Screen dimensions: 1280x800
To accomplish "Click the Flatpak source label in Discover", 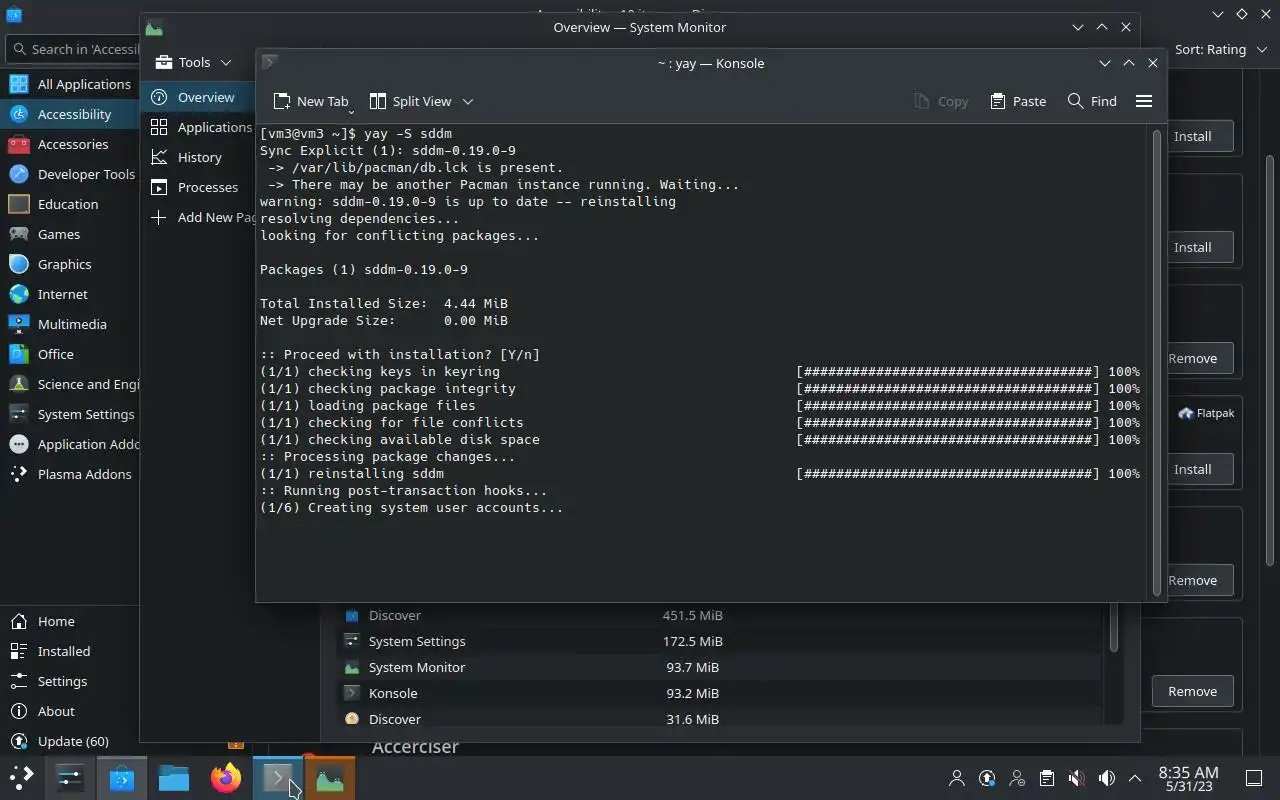I will click(x=1206, y=413).
